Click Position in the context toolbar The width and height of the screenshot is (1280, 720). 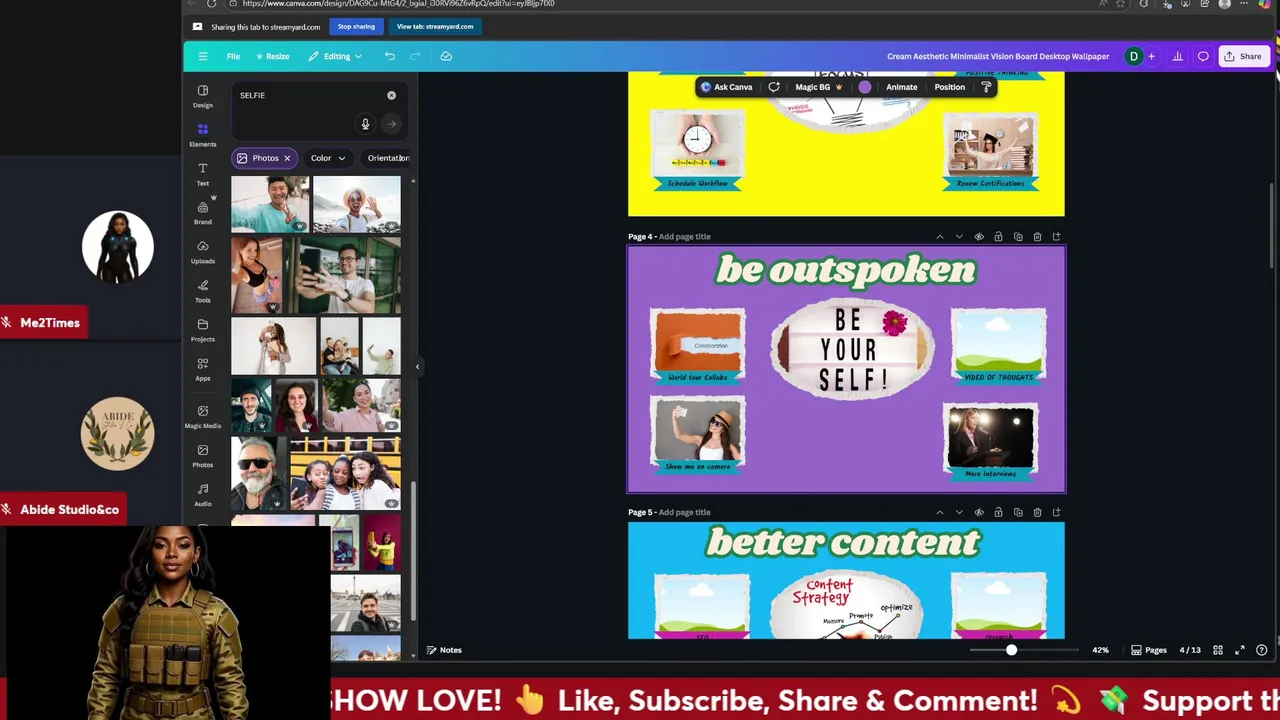tap(950, 87)
